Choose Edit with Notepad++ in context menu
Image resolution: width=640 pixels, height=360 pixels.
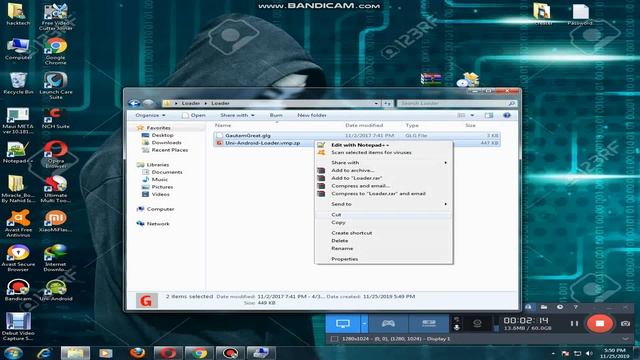384,145
